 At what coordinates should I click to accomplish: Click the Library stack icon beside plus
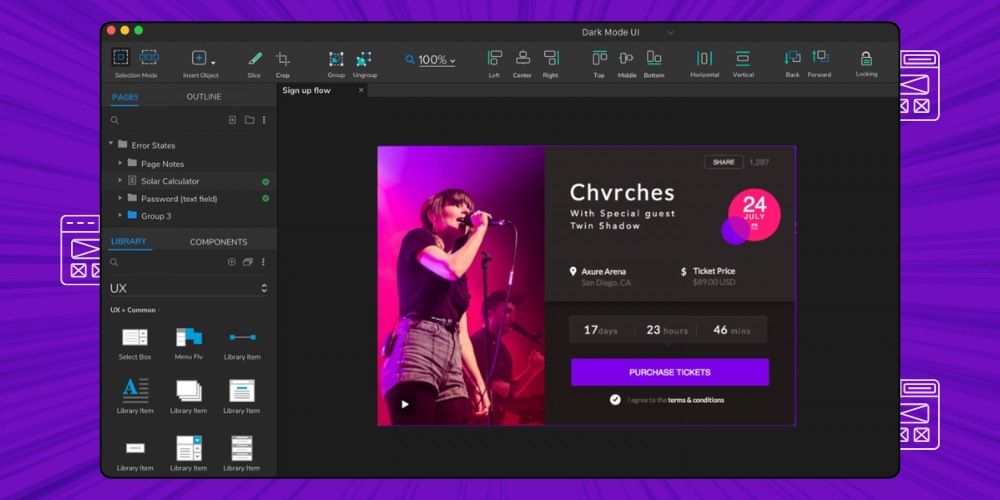pyautogui.click(x=247, y=262)
